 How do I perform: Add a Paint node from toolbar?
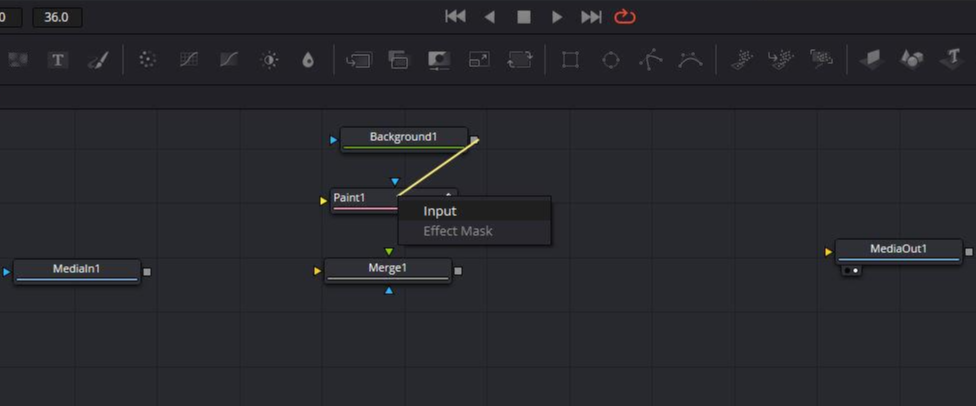point(98,60)
